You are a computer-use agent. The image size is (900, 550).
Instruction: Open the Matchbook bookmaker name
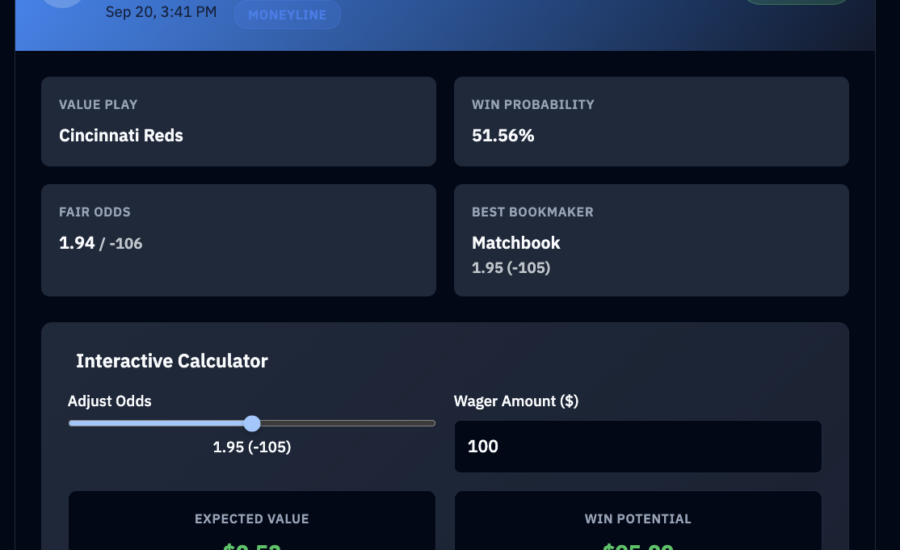click(x=516, y=243)
